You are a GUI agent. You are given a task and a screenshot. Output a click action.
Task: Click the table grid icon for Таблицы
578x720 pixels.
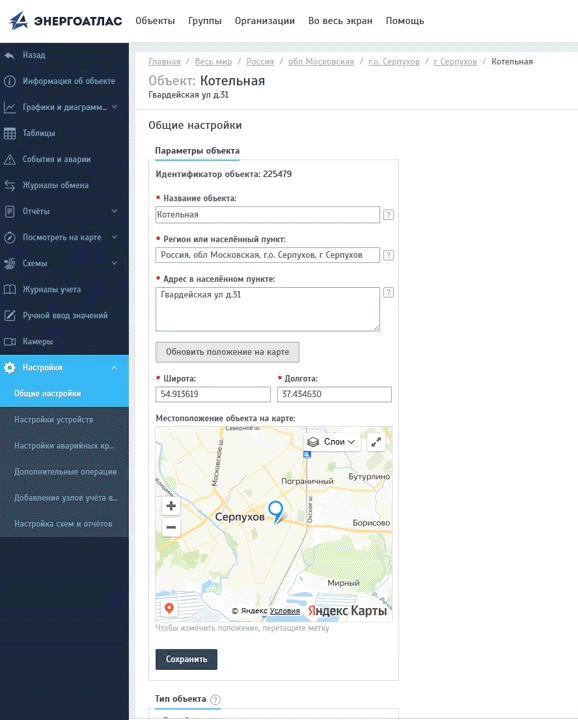tap(9, 133)
